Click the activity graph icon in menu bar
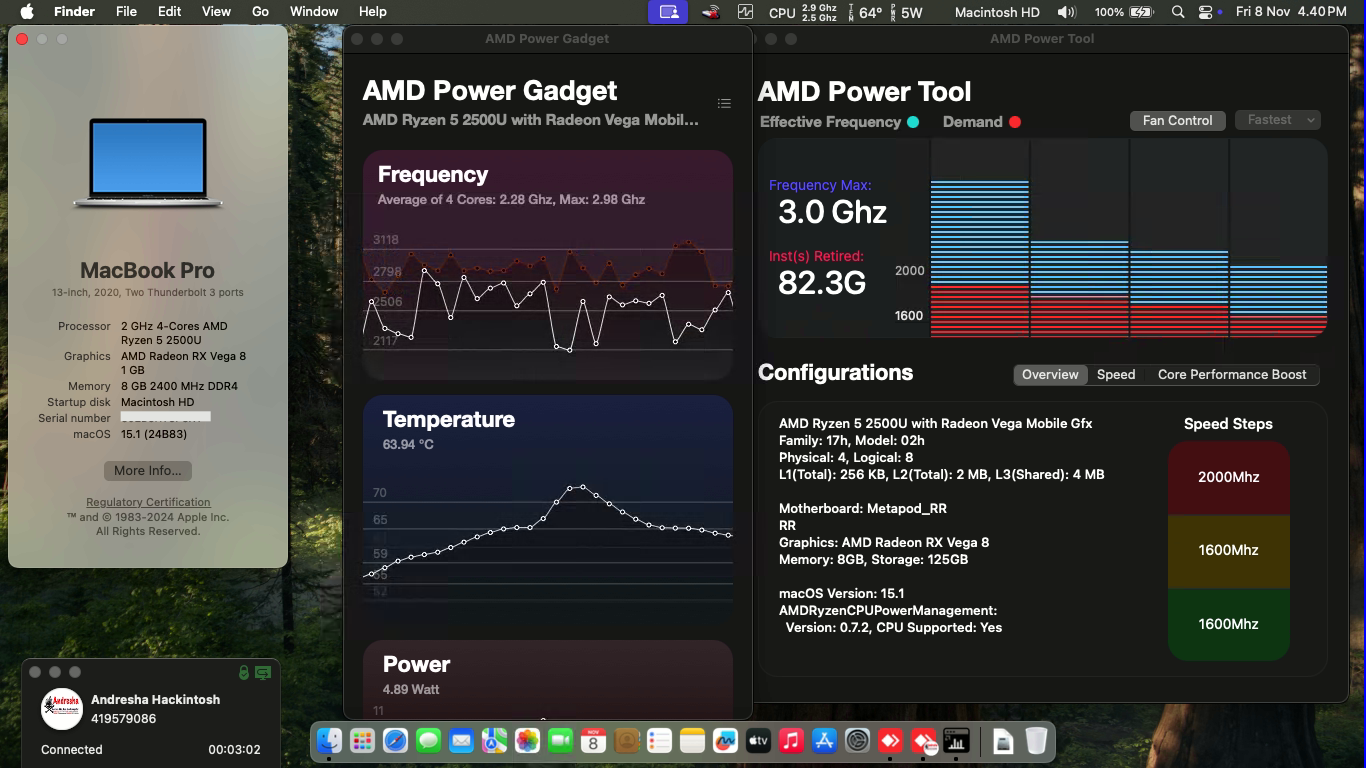Viewport: 1366px width, 768px height. tap(745, 12)
